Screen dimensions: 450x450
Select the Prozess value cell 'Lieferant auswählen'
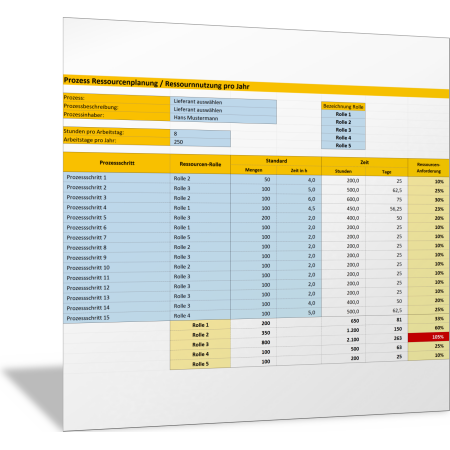(223, 102)
